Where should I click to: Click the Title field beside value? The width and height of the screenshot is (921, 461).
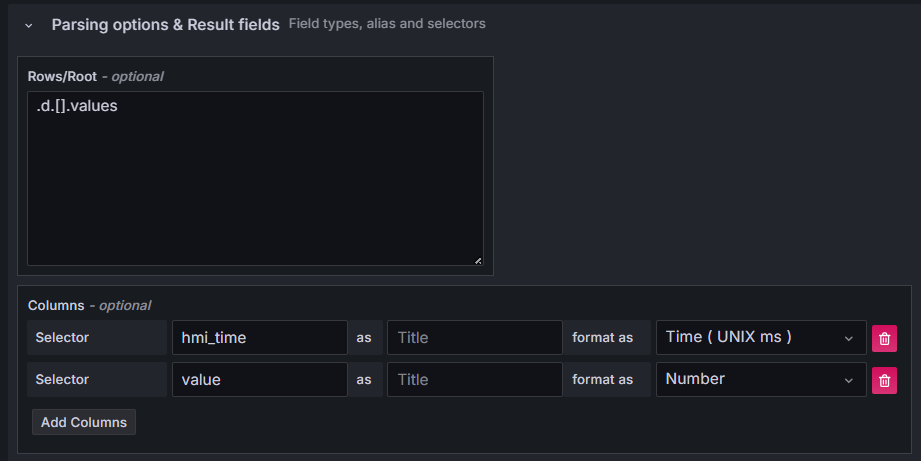click(x=474, y=380)
